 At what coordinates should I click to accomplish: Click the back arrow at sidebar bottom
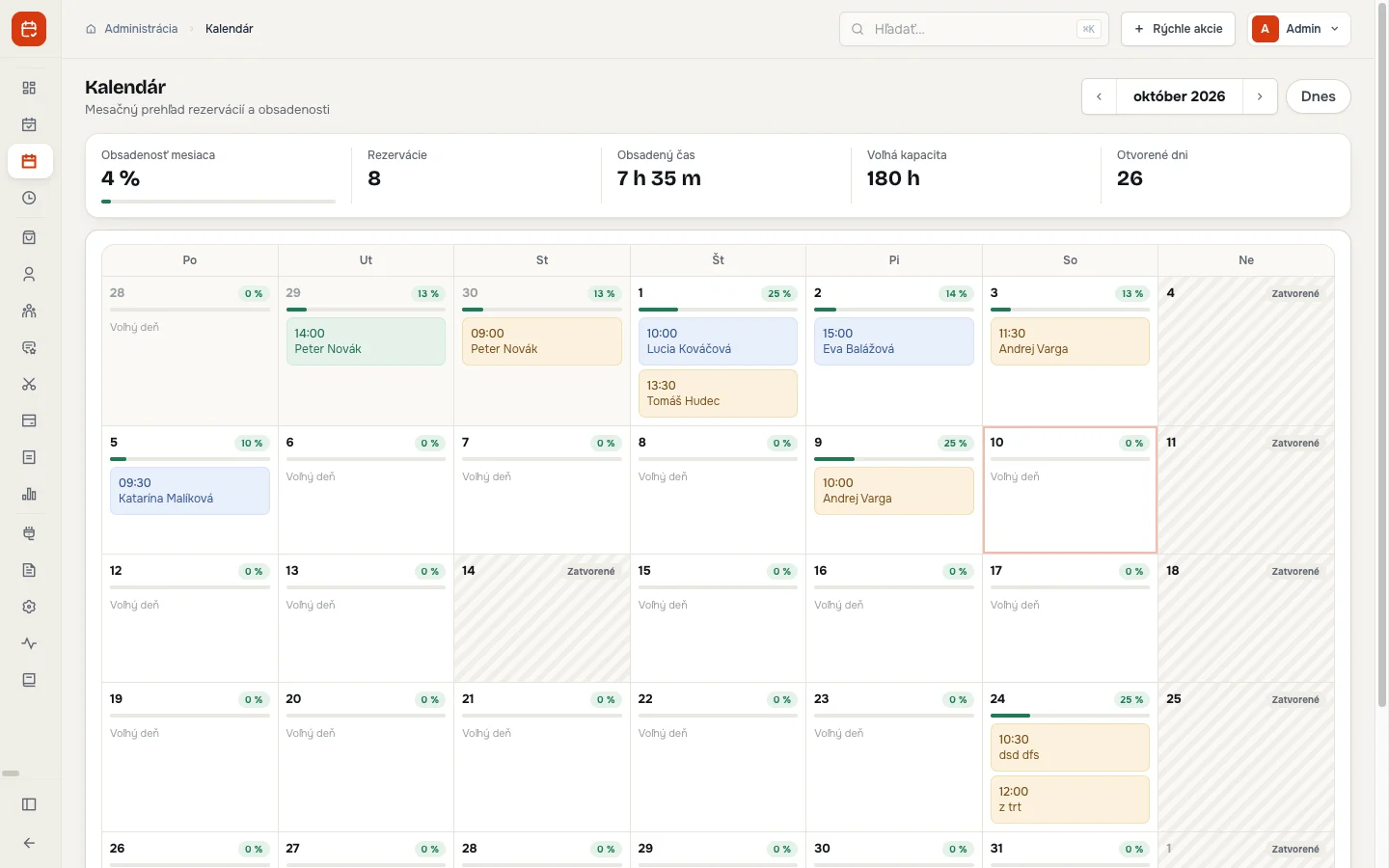[x=29, y=843]
